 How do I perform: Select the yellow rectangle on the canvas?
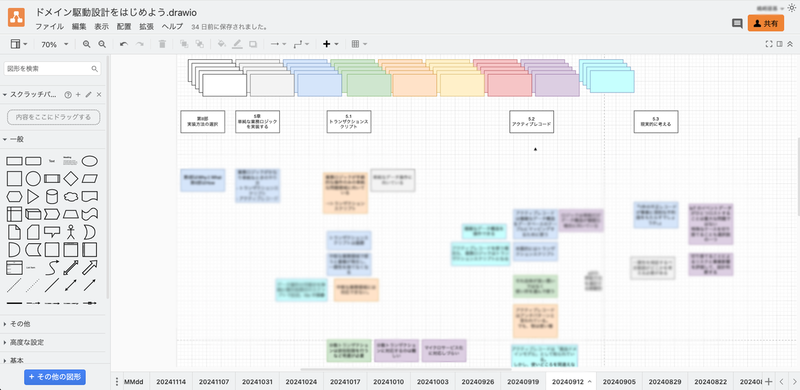(462, 85)
